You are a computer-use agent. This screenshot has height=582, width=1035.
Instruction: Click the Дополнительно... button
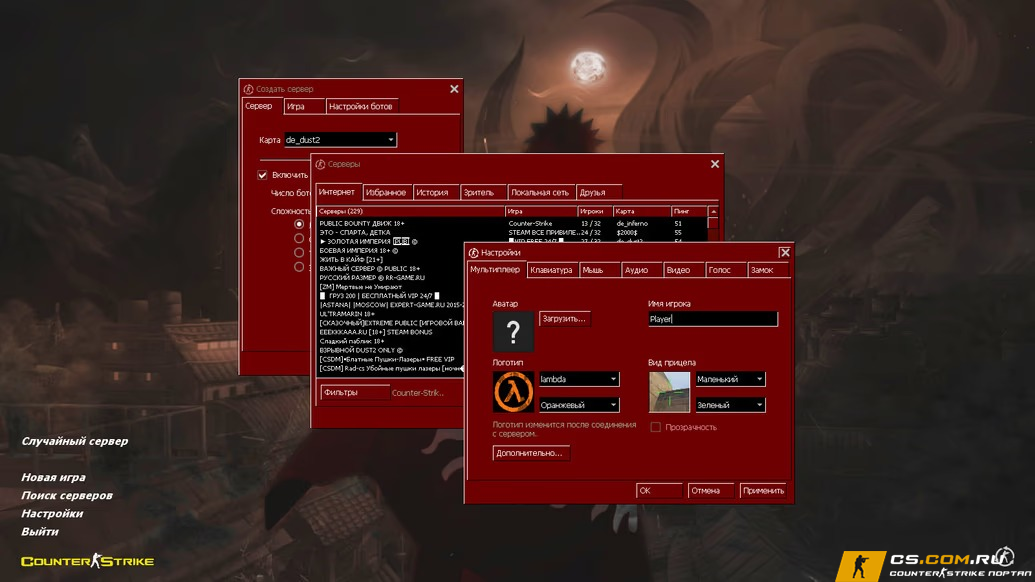pyautogui.click(x=531, y=453)
